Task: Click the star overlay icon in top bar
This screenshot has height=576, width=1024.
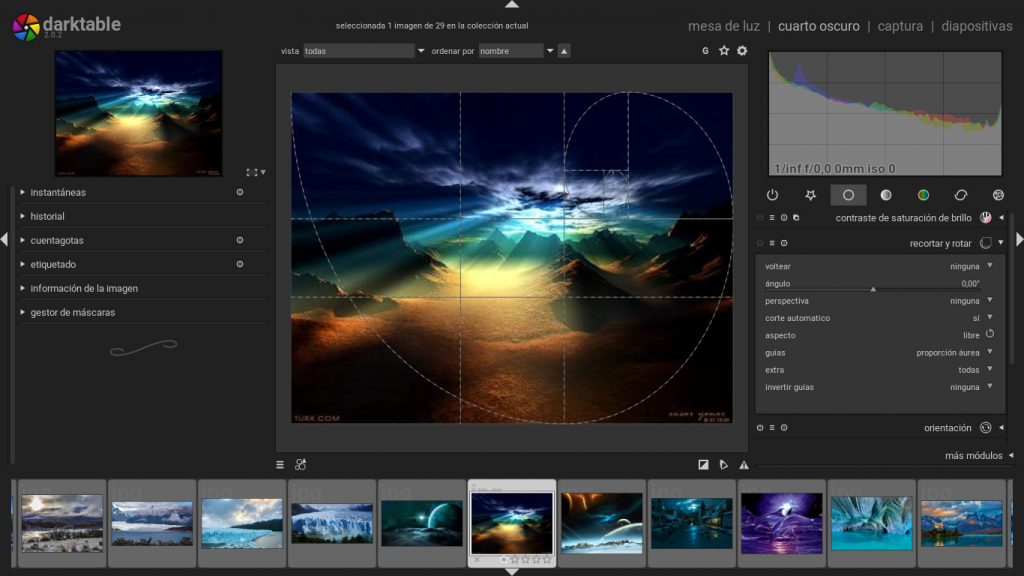Action: coord(724,50)
